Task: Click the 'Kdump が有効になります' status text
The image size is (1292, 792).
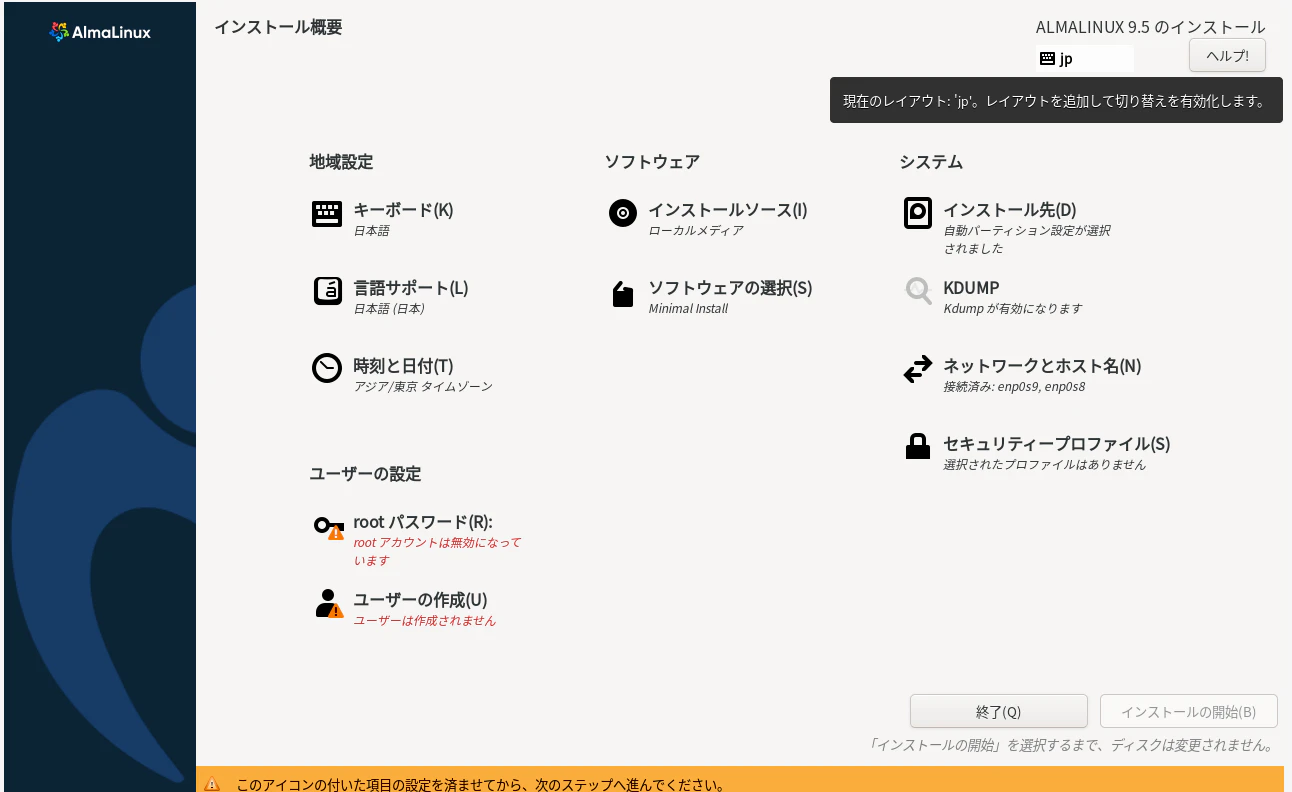Action: click(x=1013, y=308)
